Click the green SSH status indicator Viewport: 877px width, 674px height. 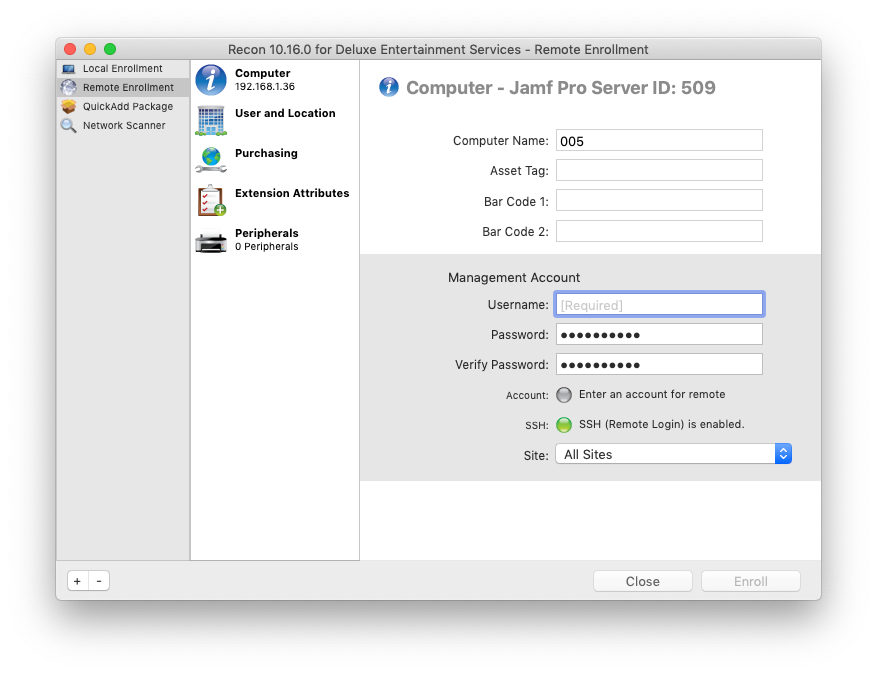click(564, 425)
